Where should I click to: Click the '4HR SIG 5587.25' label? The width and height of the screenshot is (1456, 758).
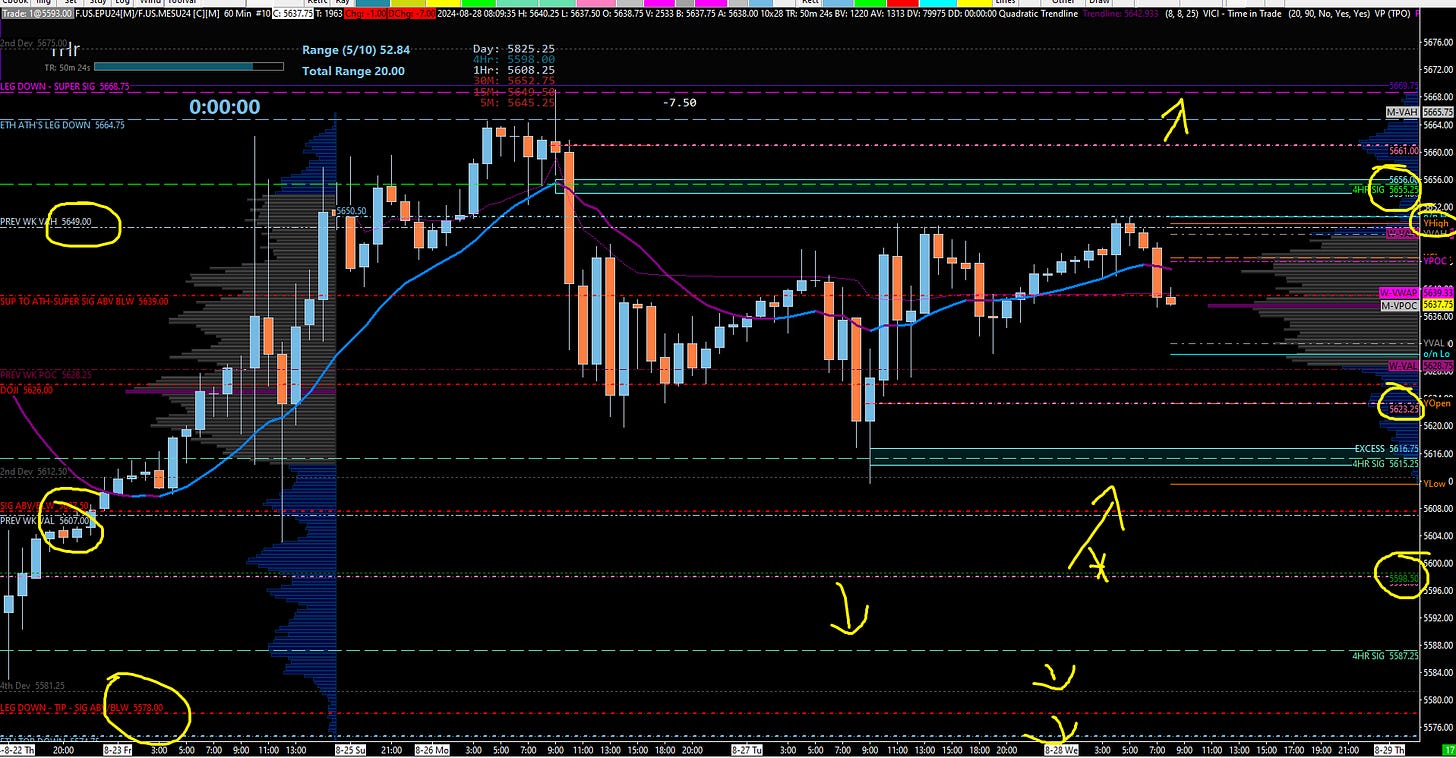pos(1385,656)
